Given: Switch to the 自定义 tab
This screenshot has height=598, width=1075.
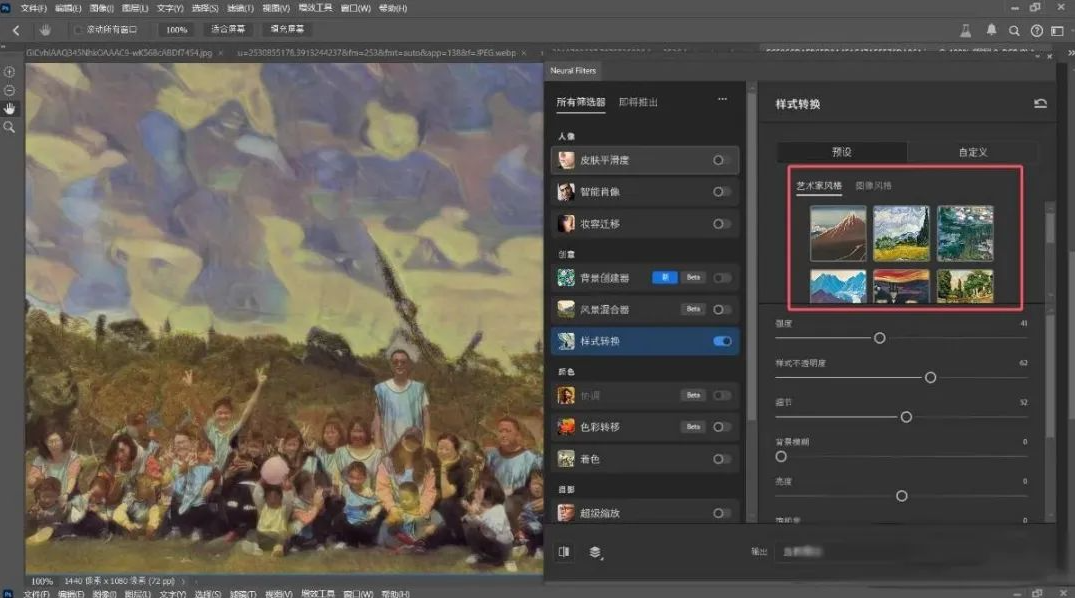Looking at the screenshot, I should pos(972,152).
